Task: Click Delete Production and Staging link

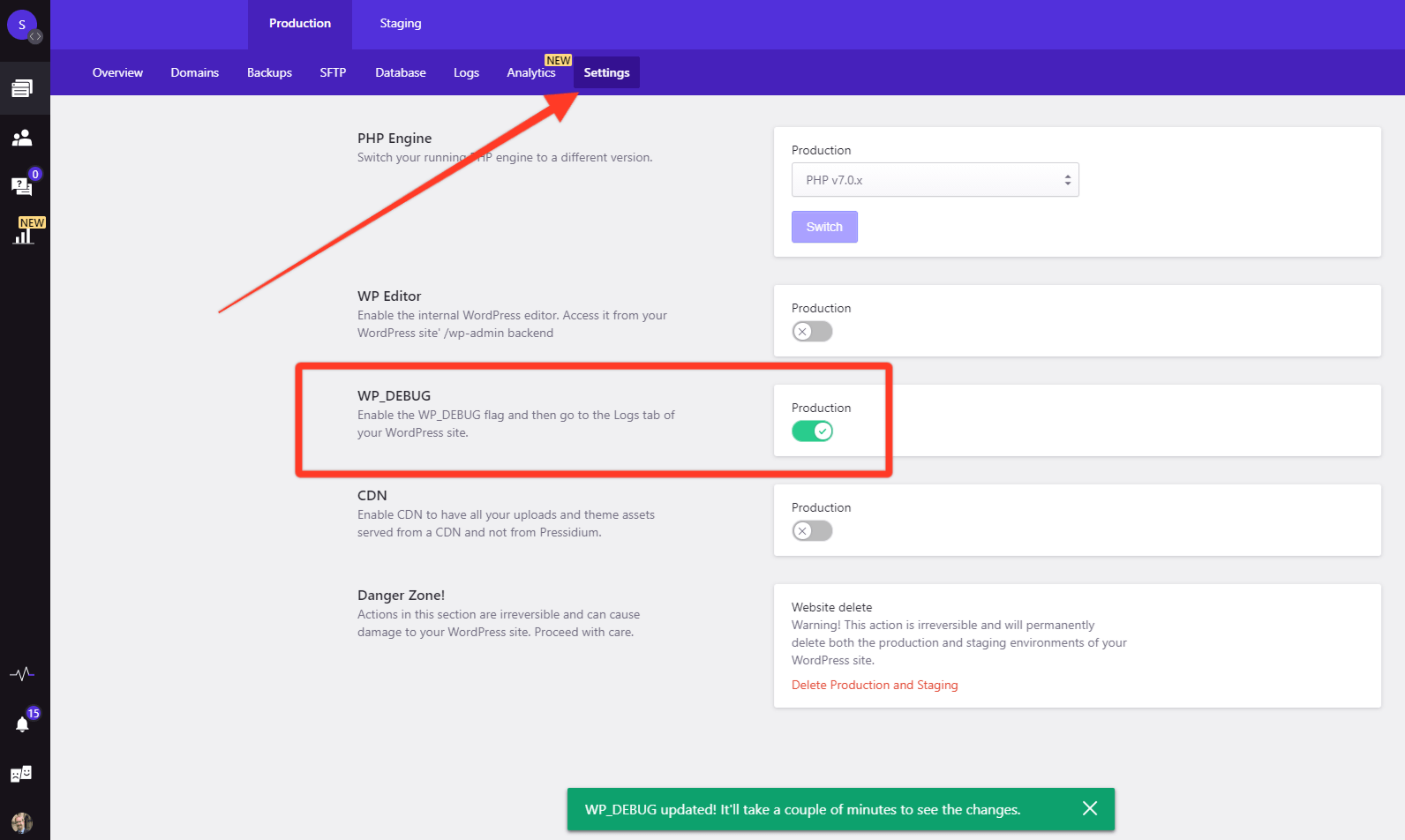Action: pyautogui.click(x=875, y=685)
